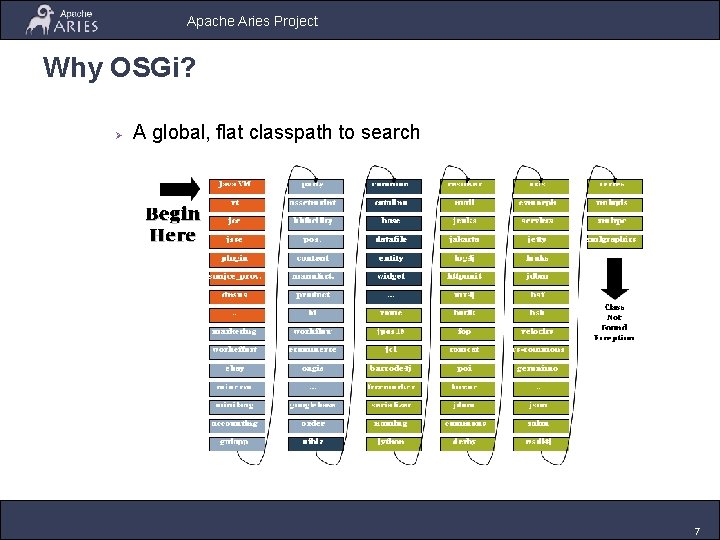The height and width of the screenshot is (540, 720).
Task: Select the green 'geronimo' box
Action: (x=541, y=370)
